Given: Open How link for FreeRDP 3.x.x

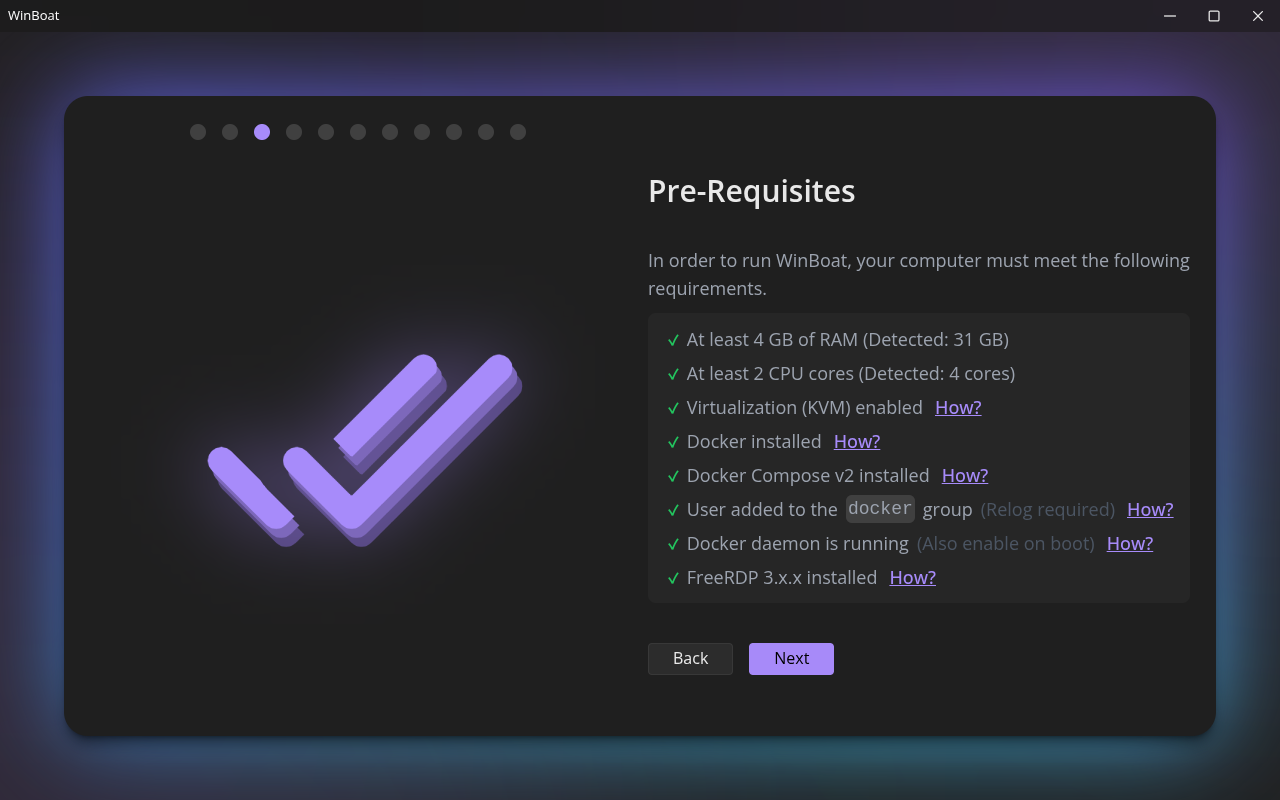Looking at the screenshot, I should tap(913, 577).
